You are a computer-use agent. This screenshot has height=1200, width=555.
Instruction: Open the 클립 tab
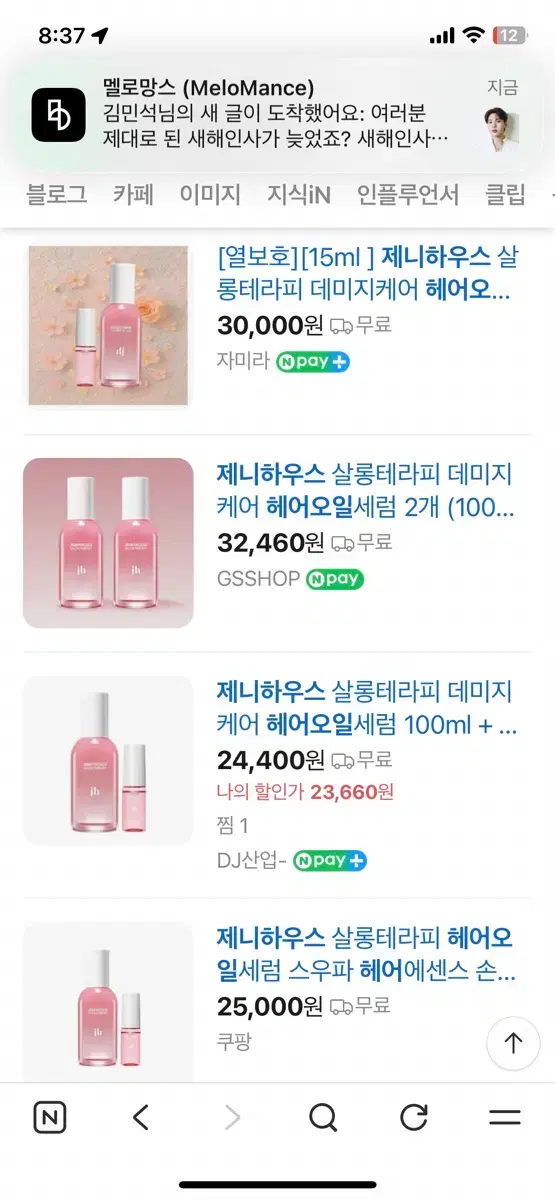(x=505, y=194)
